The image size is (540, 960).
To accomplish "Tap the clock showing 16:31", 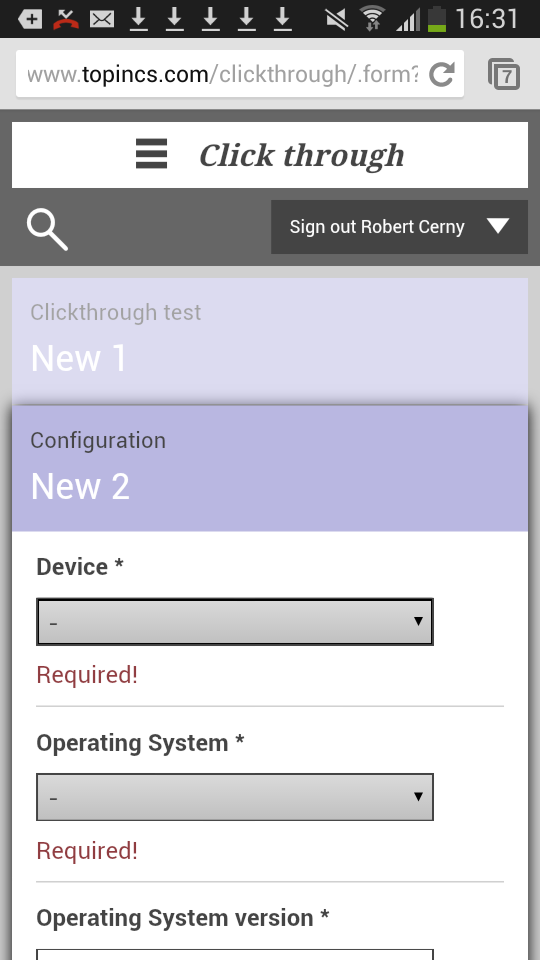I will [487, 19].
